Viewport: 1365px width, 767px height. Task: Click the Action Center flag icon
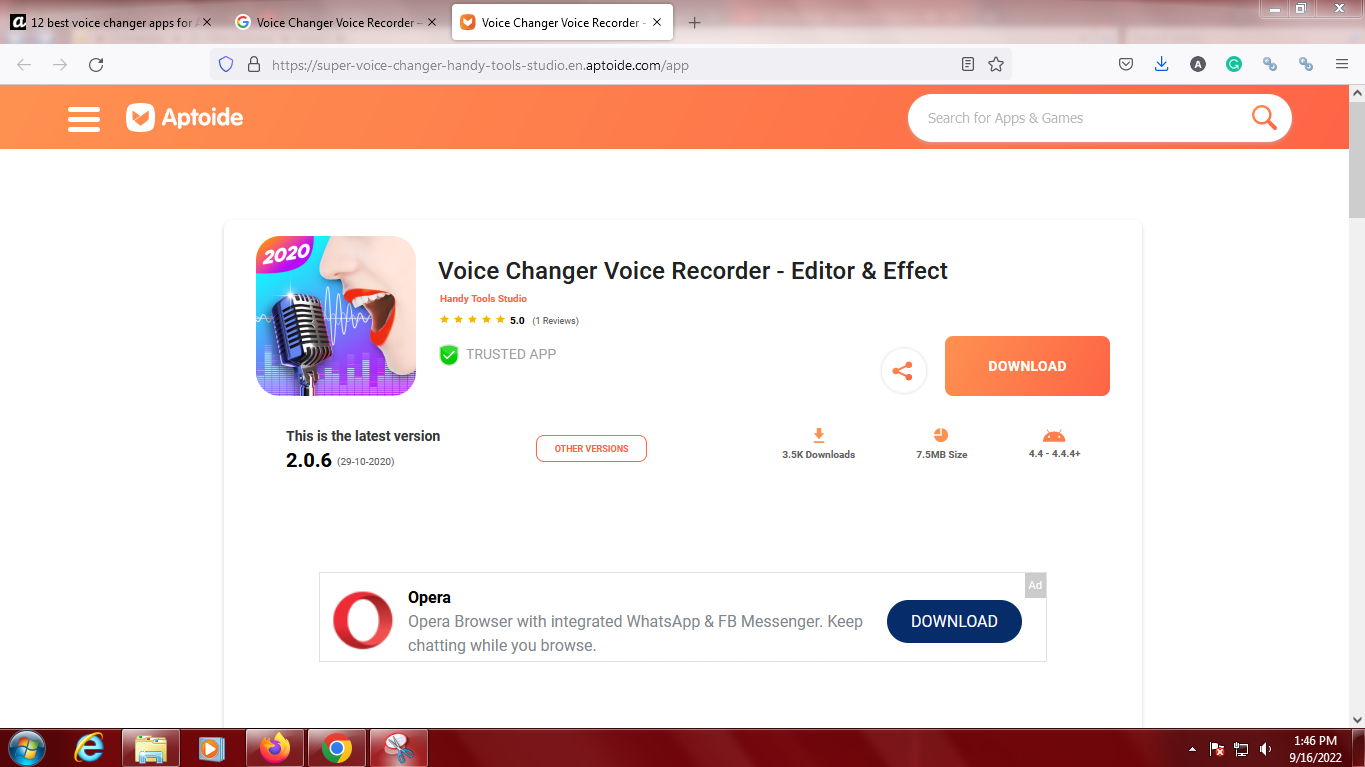(x=1218, y=748)
